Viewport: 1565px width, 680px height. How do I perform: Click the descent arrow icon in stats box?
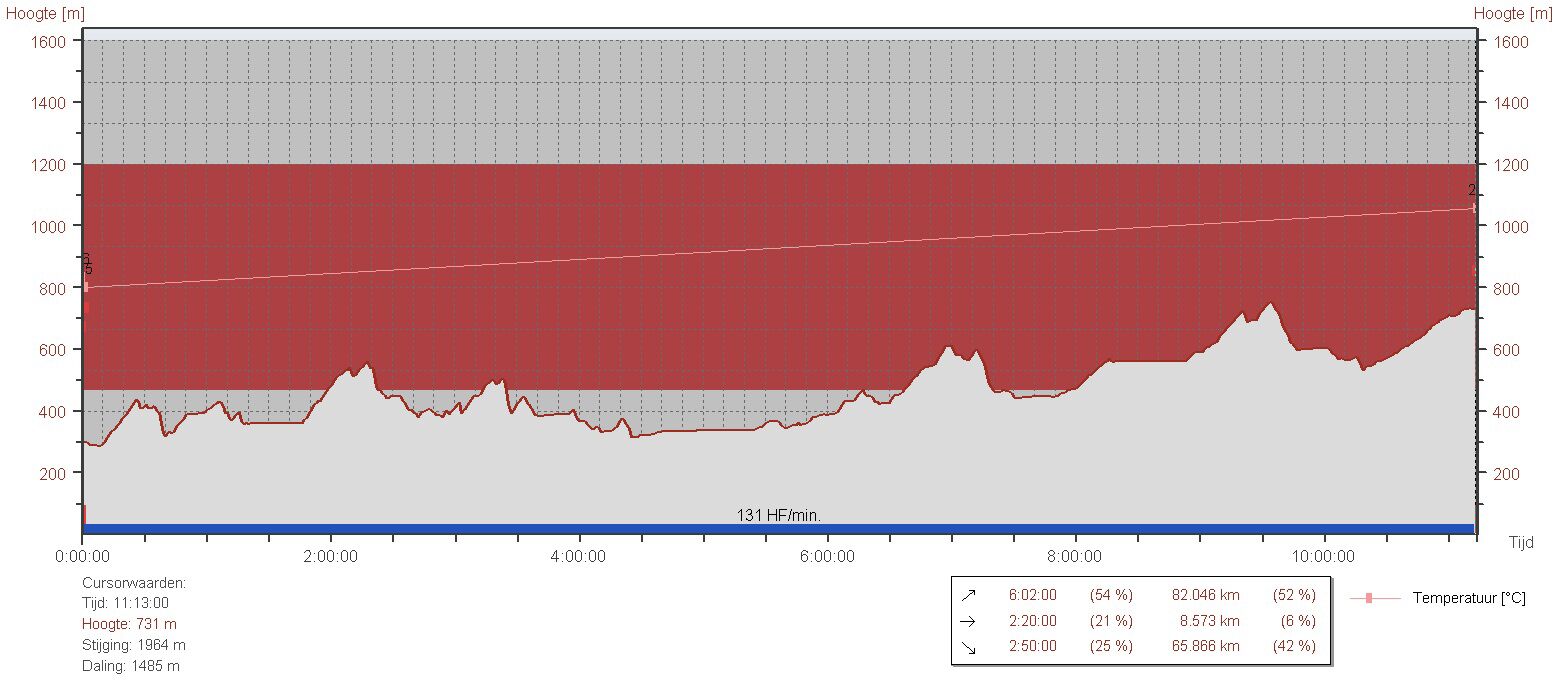[x=967, y=647]
